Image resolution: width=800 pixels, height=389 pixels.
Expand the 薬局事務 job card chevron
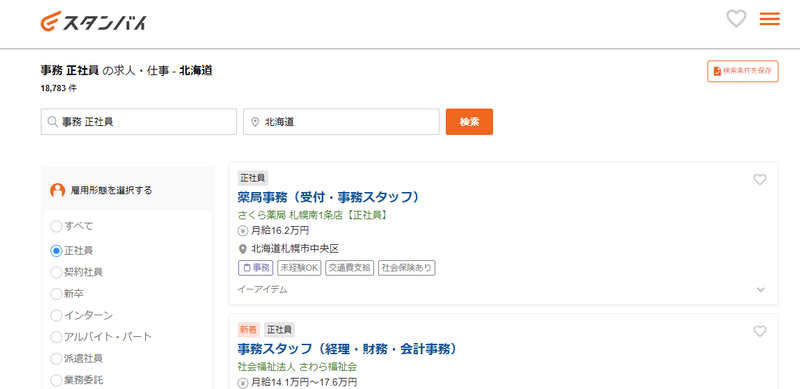(x=760, y=289)
